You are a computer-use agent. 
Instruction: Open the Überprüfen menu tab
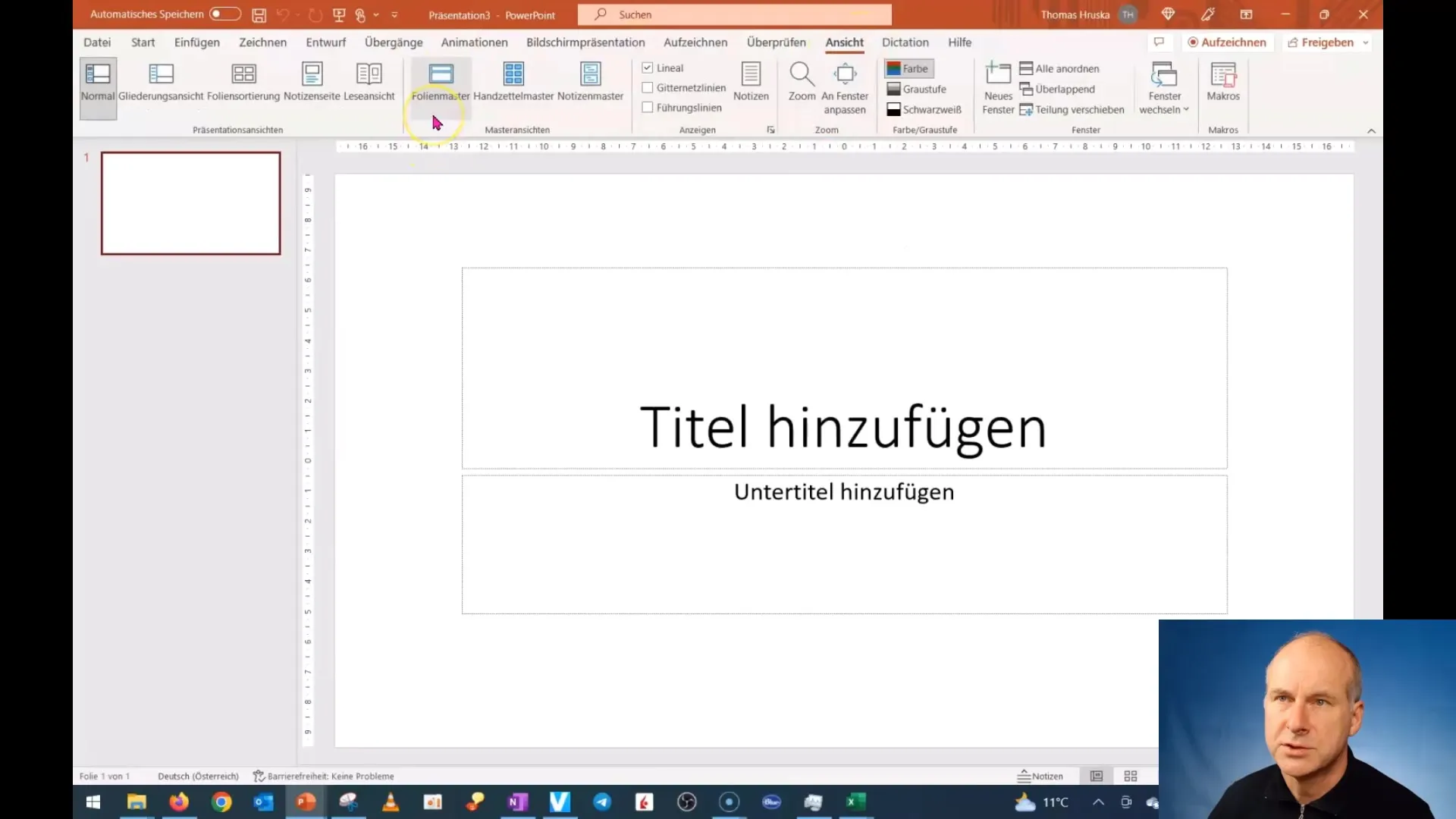click(775, 42)
